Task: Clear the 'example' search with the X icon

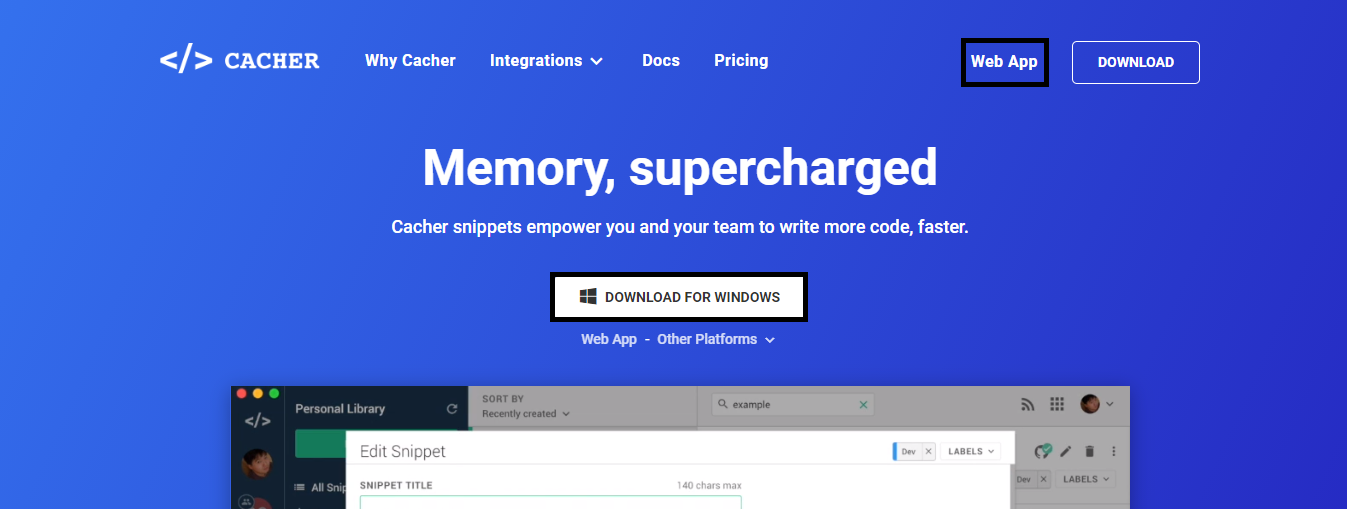Action: coord(864,405)
